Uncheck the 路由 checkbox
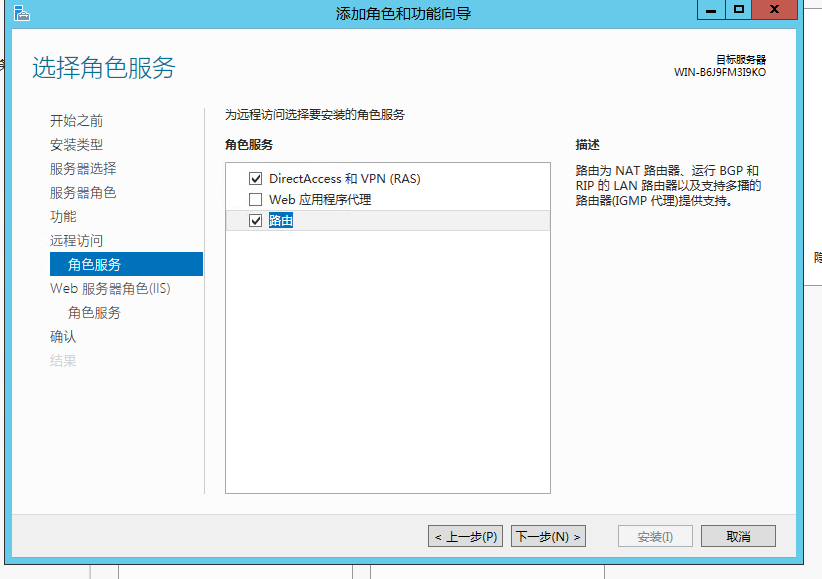The image size is (822, 579). pyautogui.click(x=255, y=221)
